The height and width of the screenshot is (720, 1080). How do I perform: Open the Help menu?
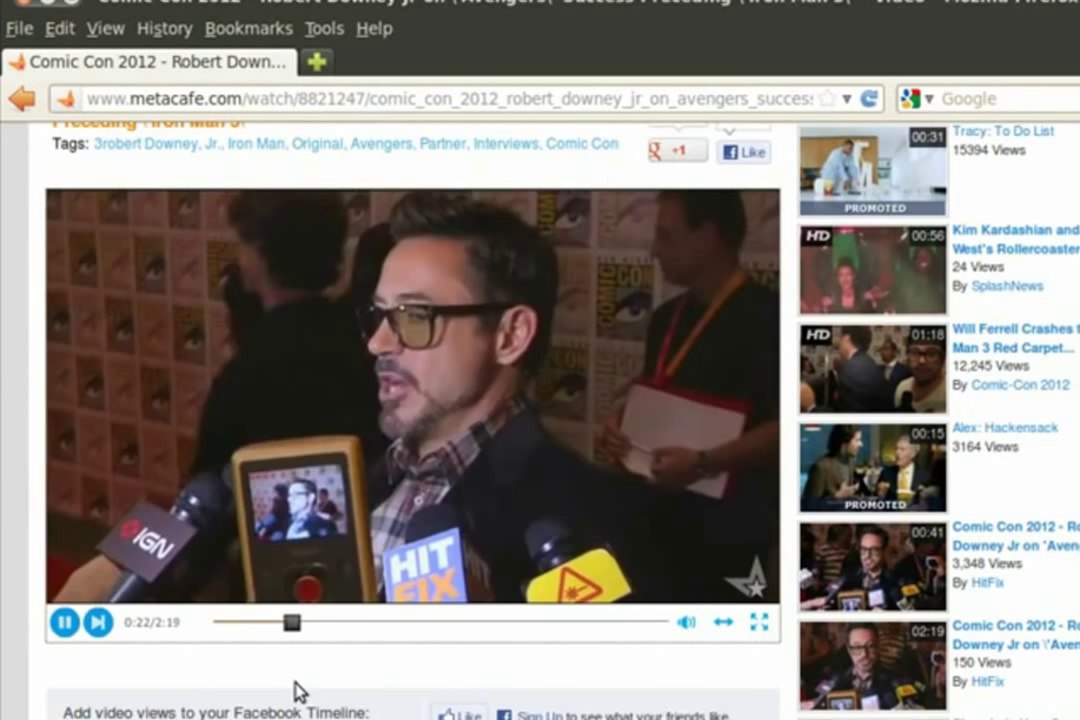point(374,29)
